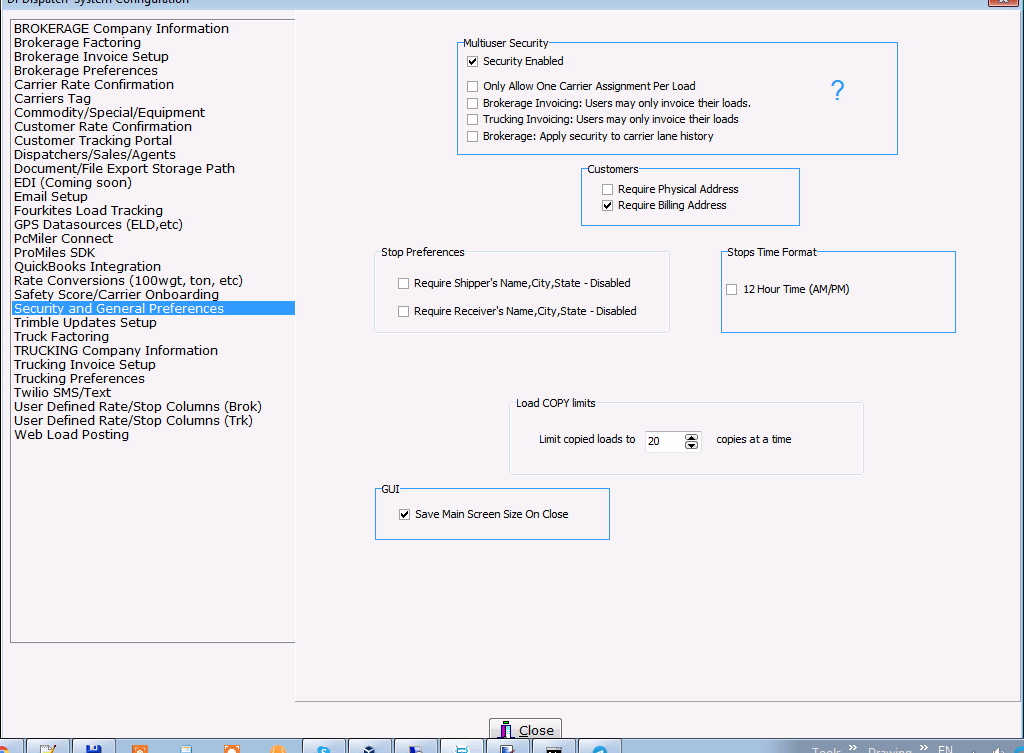Viewport: 1024px width, 753px height.
Task: Check Trucking Invoicing users-only option
Action: click(x=473, y=120)
